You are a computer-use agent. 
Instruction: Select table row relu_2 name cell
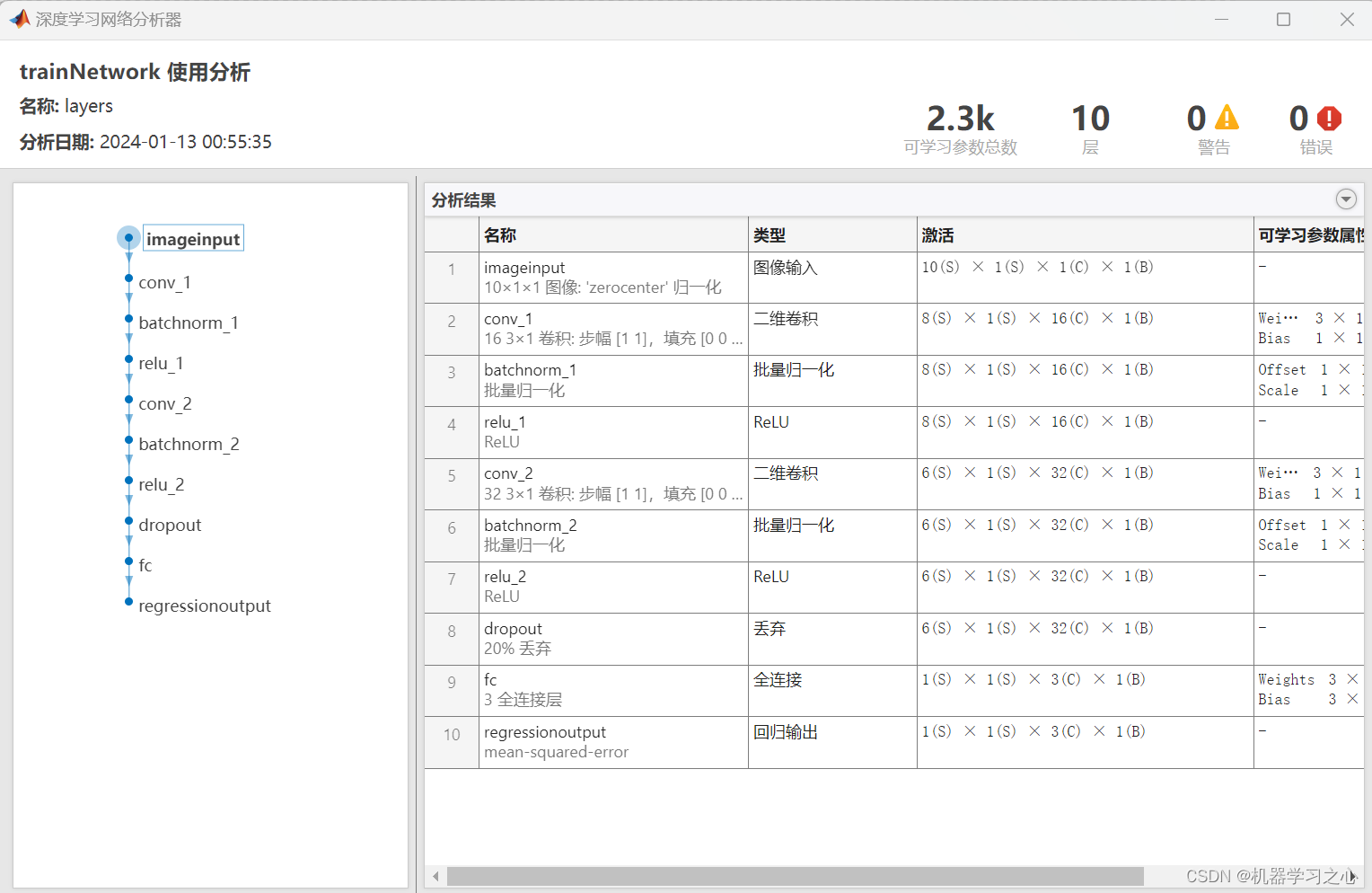pos(613,587)
